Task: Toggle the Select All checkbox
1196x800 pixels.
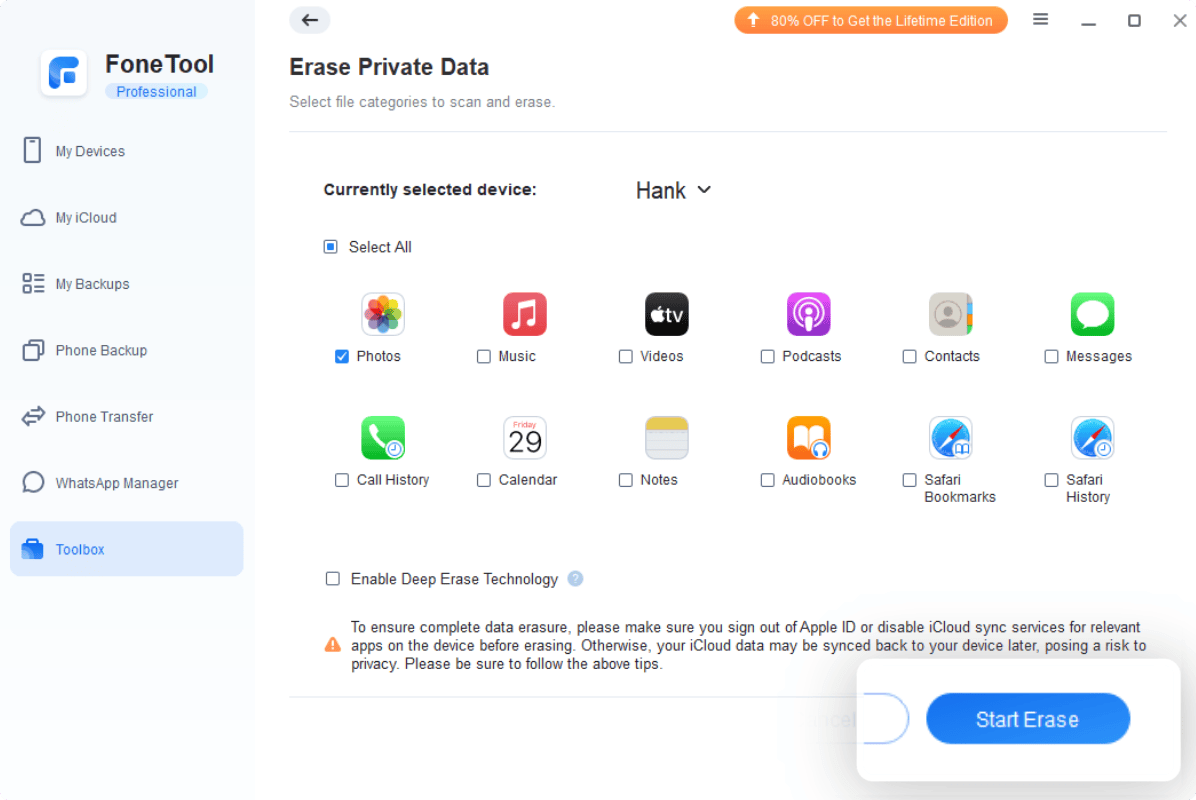Action: click(x=331, y=247)
